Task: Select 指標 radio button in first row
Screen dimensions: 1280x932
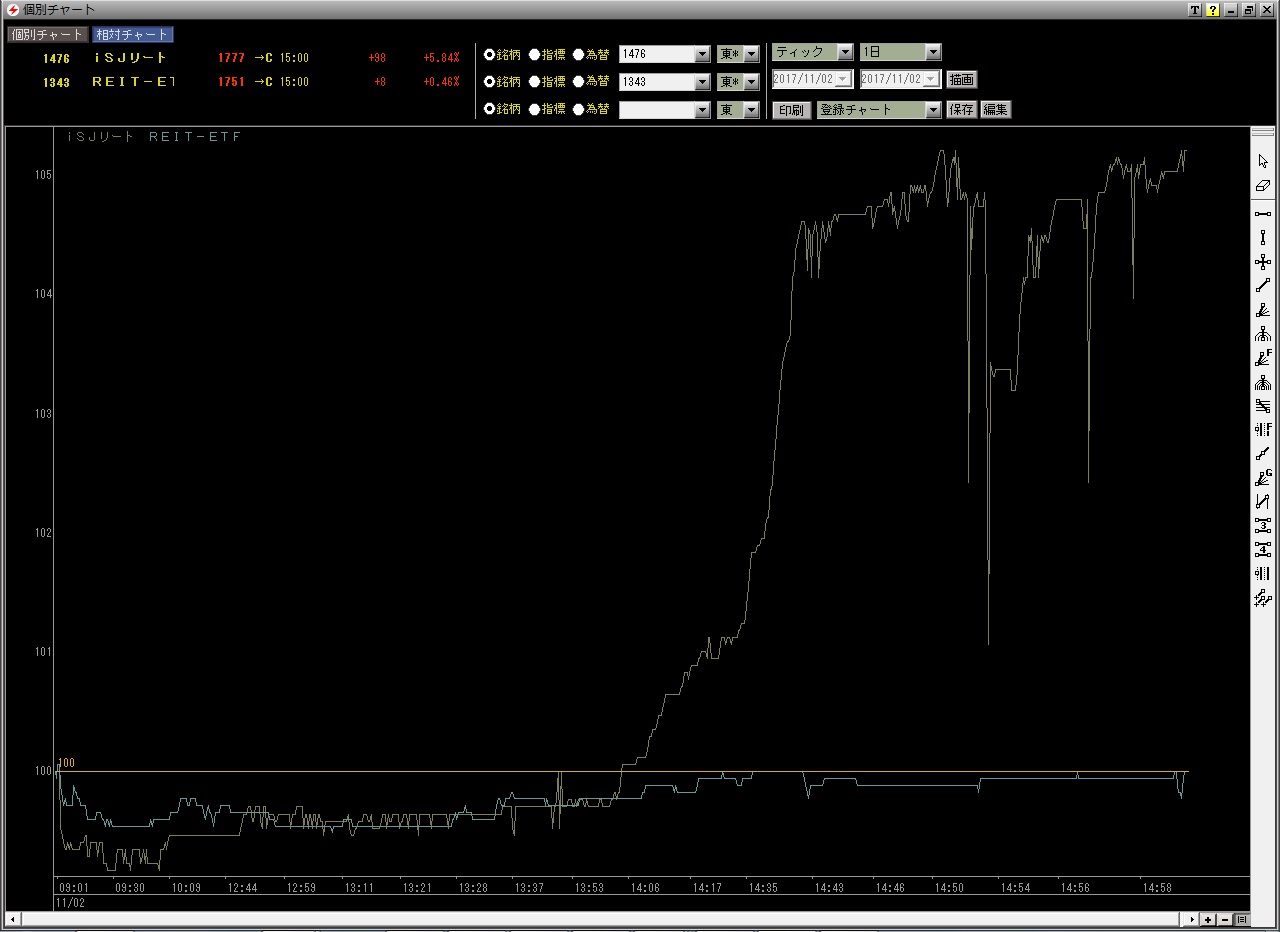Action: click(x=535, y=54)
